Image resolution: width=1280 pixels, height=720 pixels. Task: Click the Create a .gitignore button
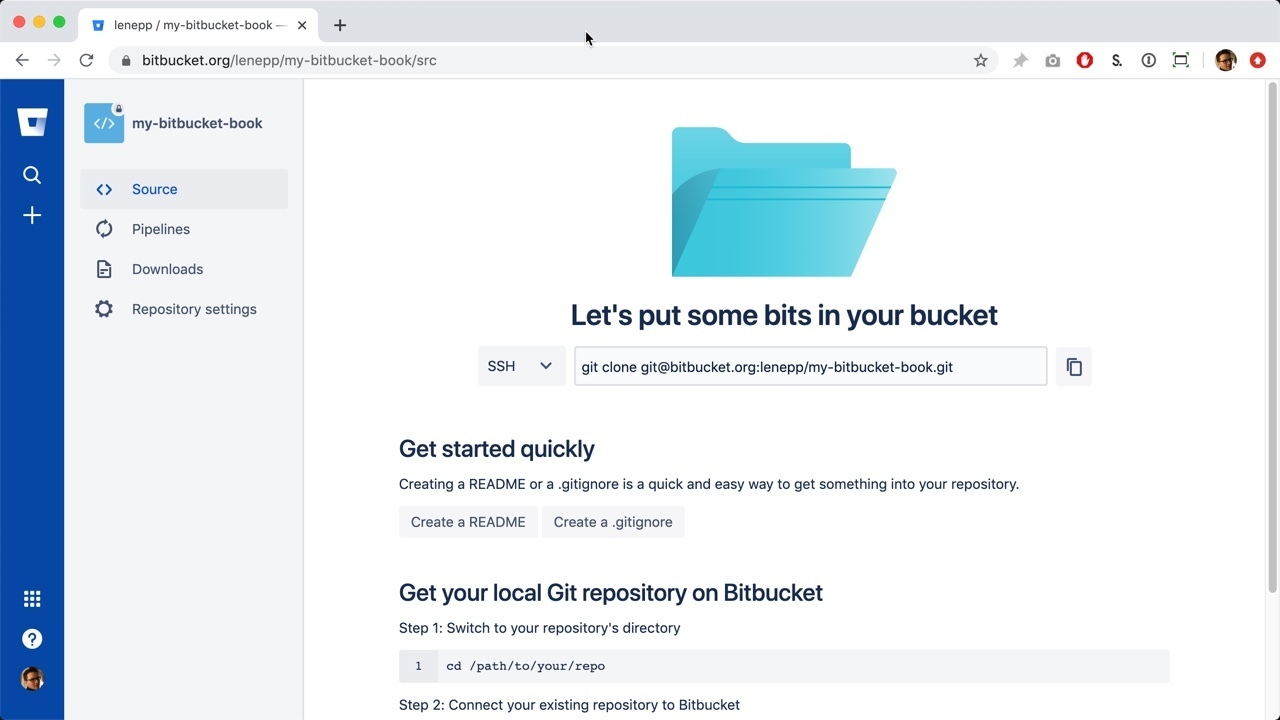tap(613, 522)
